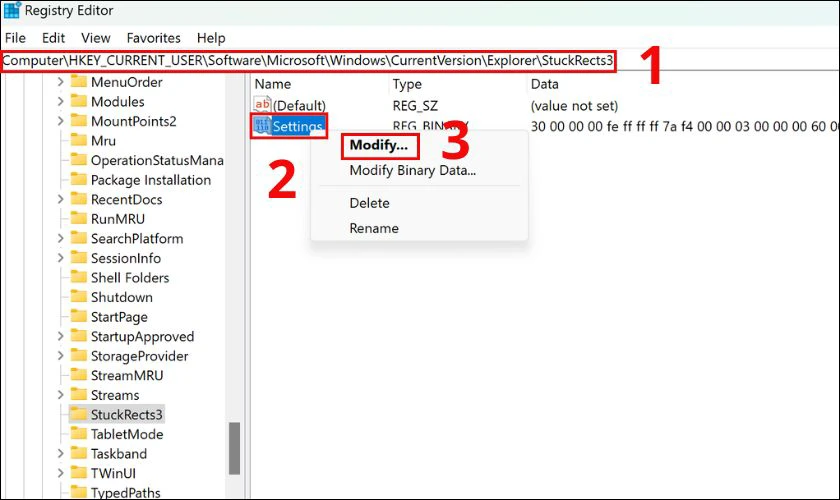The image size is (840, 500).
Task: Expand the SearchPlatform key
Action: tap(61, 238)
